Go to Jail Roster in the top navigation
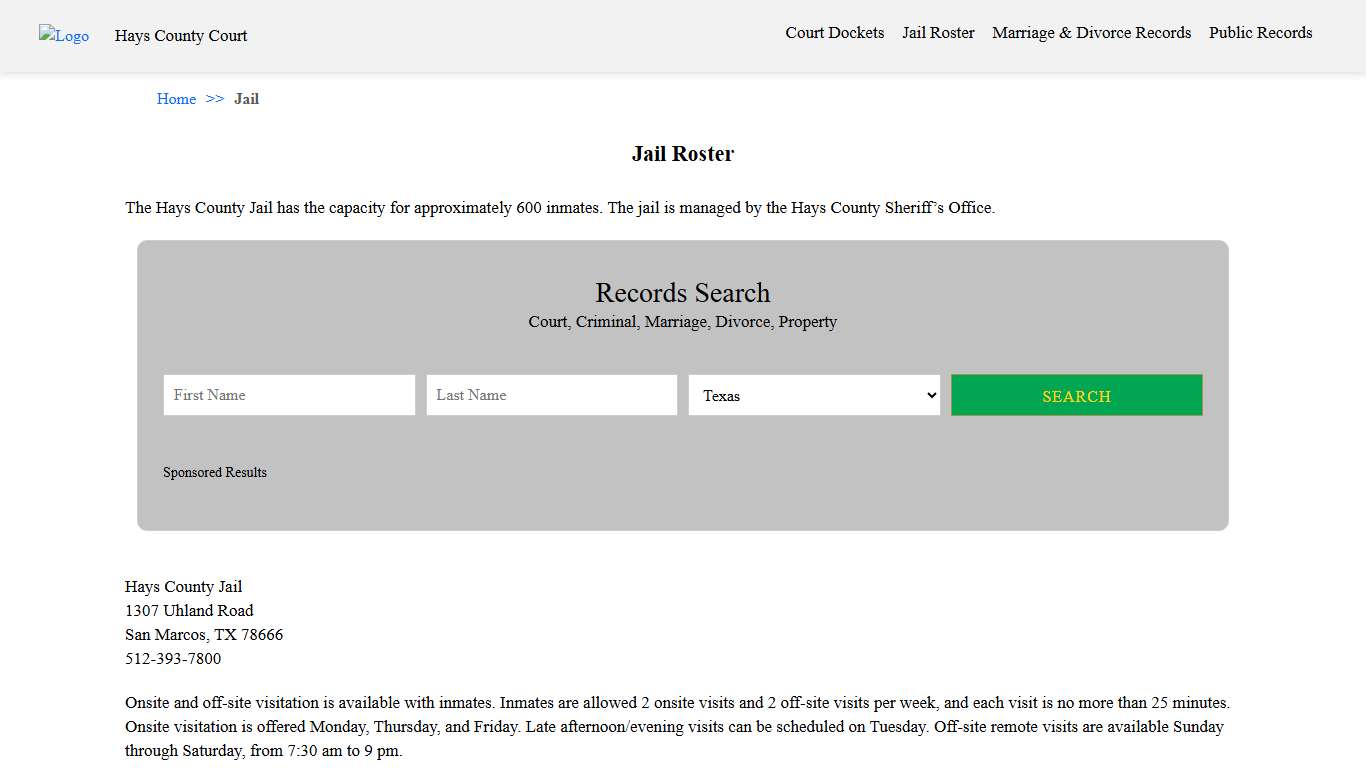The height and width of the screenshot is (768, 1366). tap(938, 33)
